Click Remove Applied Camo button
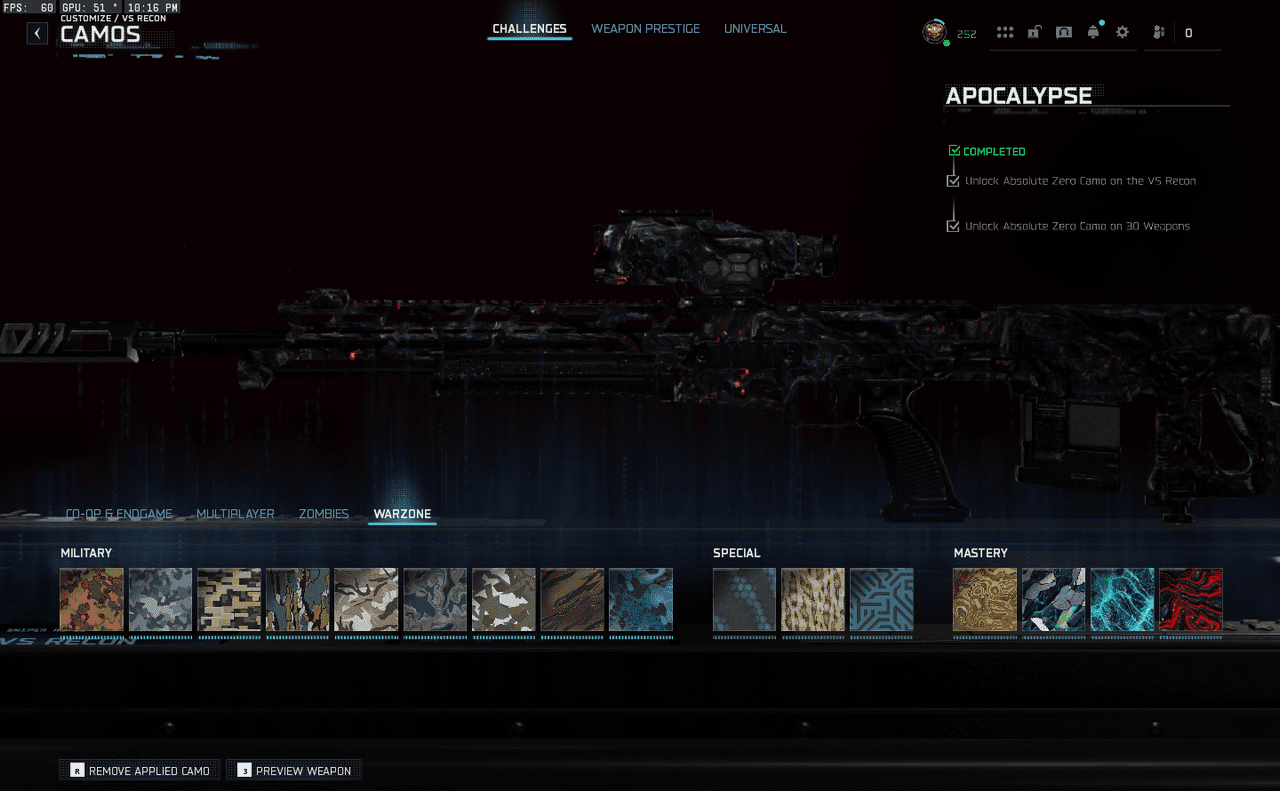This screenshot has height=791, width=1280. coord(140,771)
